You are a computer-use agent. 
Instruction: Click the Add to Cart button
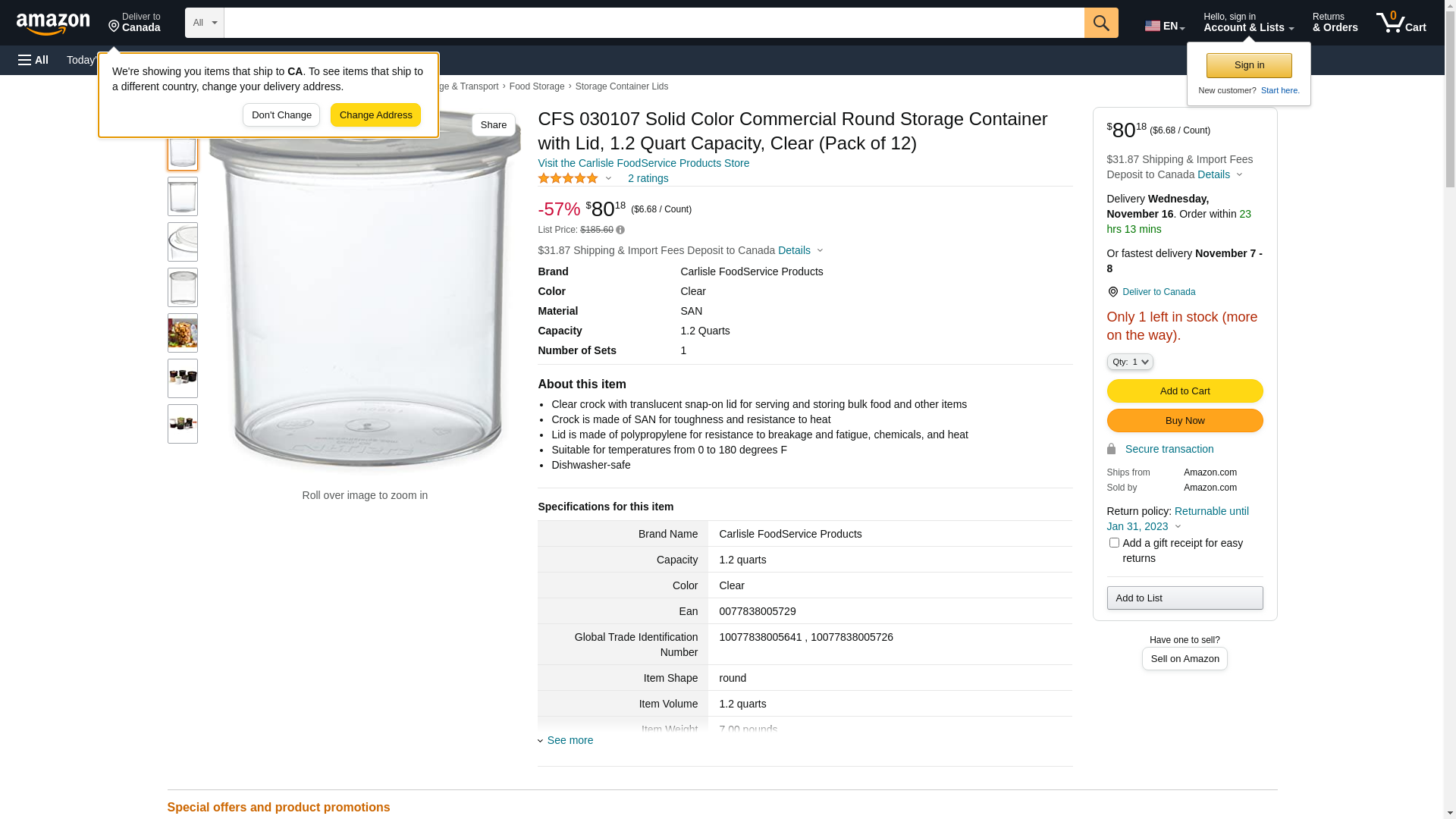click(1185, 391)
